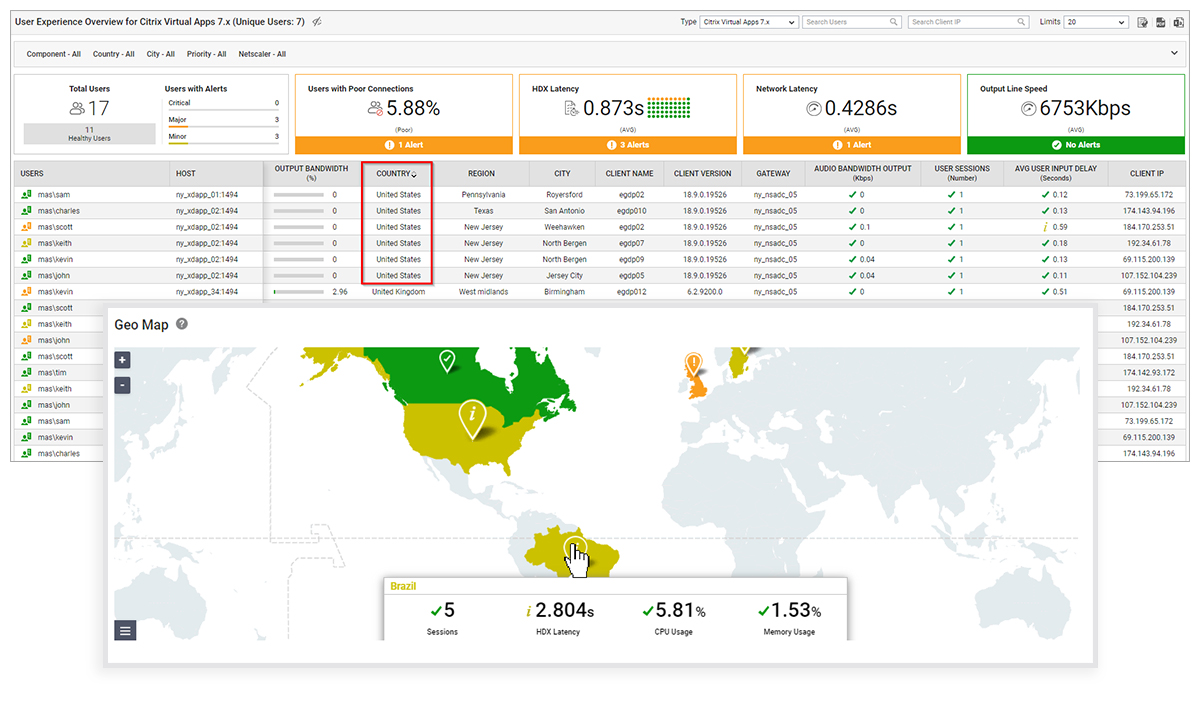The width and height of the screenshot is (1200, 715).
Task: Zoom out the Geo Map with minus button
Action: pos(122,384)
